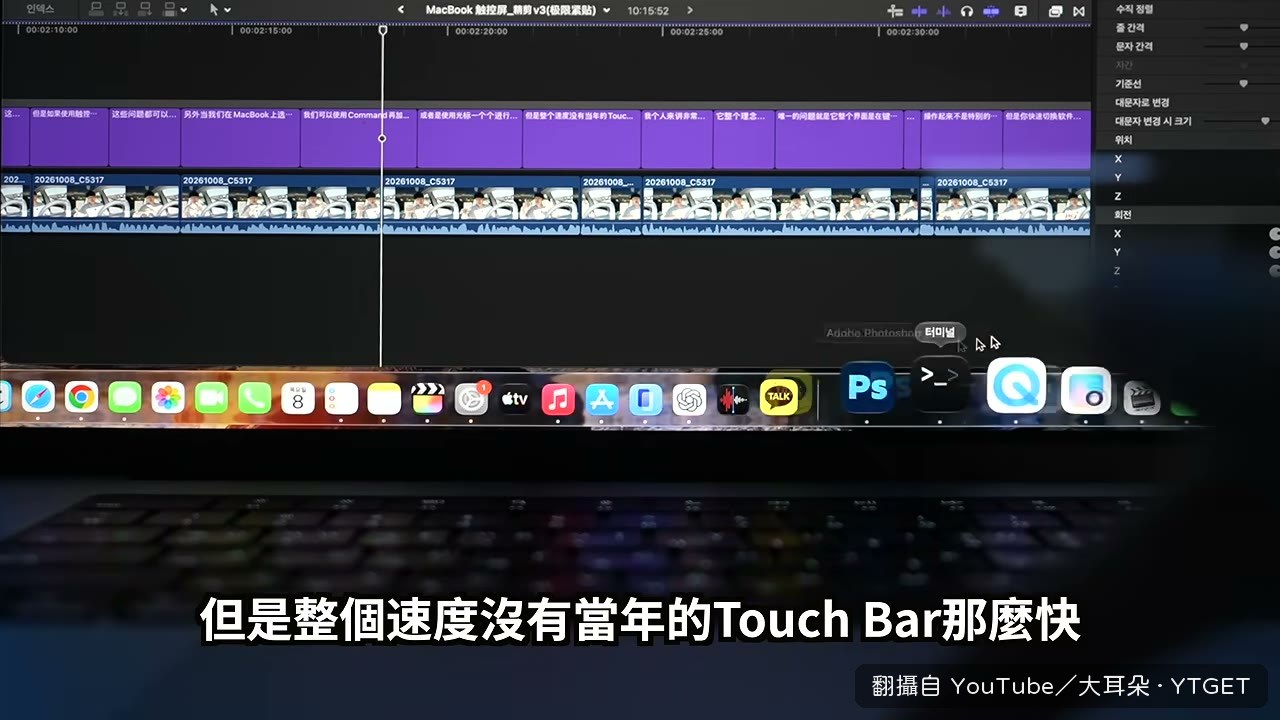The width and height of the screenshot is (1280, 720).
Task: Open QuickTime Player in the Dock
Action: click(x=1016, y=385)
